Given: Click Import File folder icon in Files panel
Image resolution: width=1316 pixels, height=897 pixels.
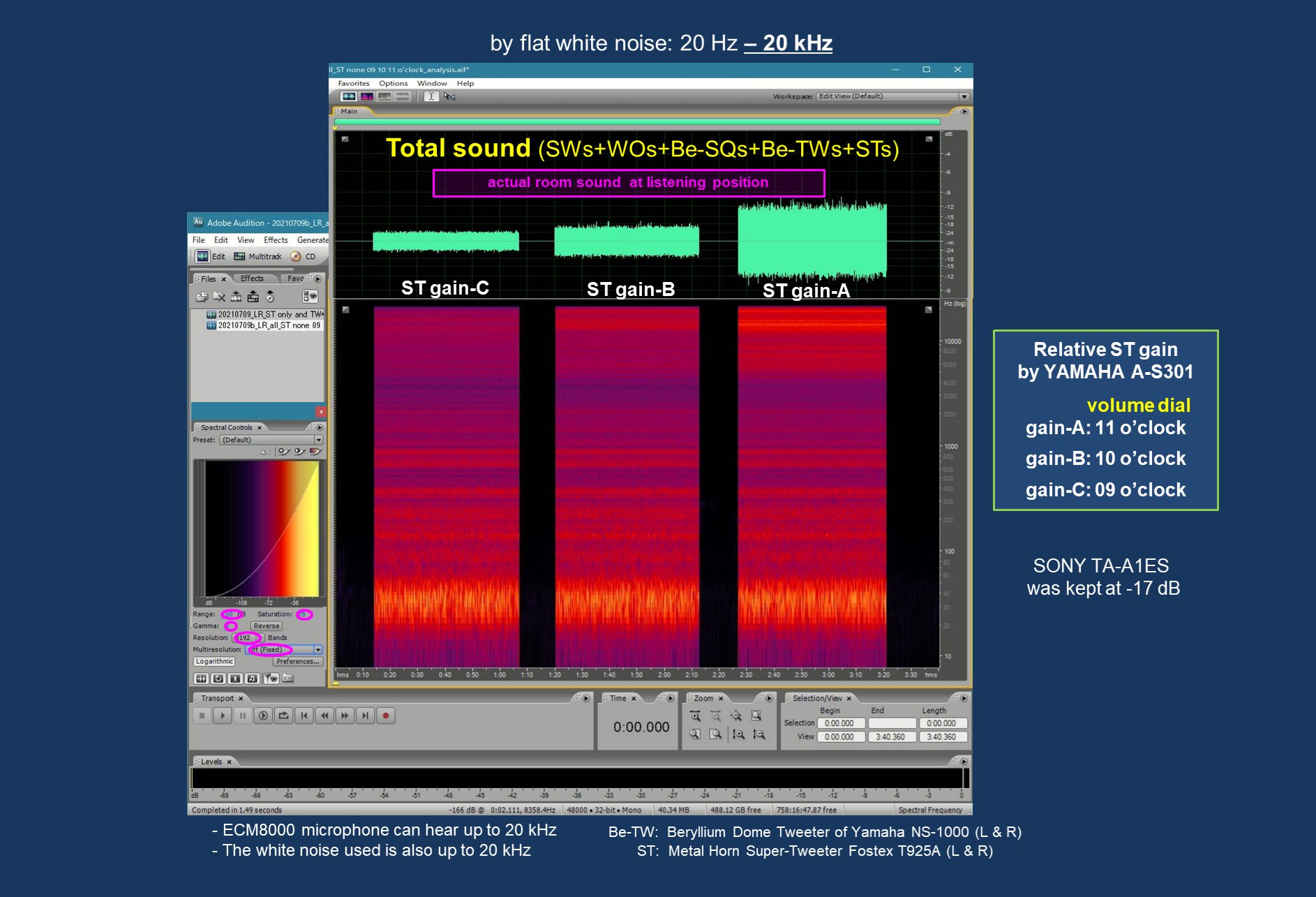Looking at the screenshot, I should pyautogui.click(x=202, y=297).
